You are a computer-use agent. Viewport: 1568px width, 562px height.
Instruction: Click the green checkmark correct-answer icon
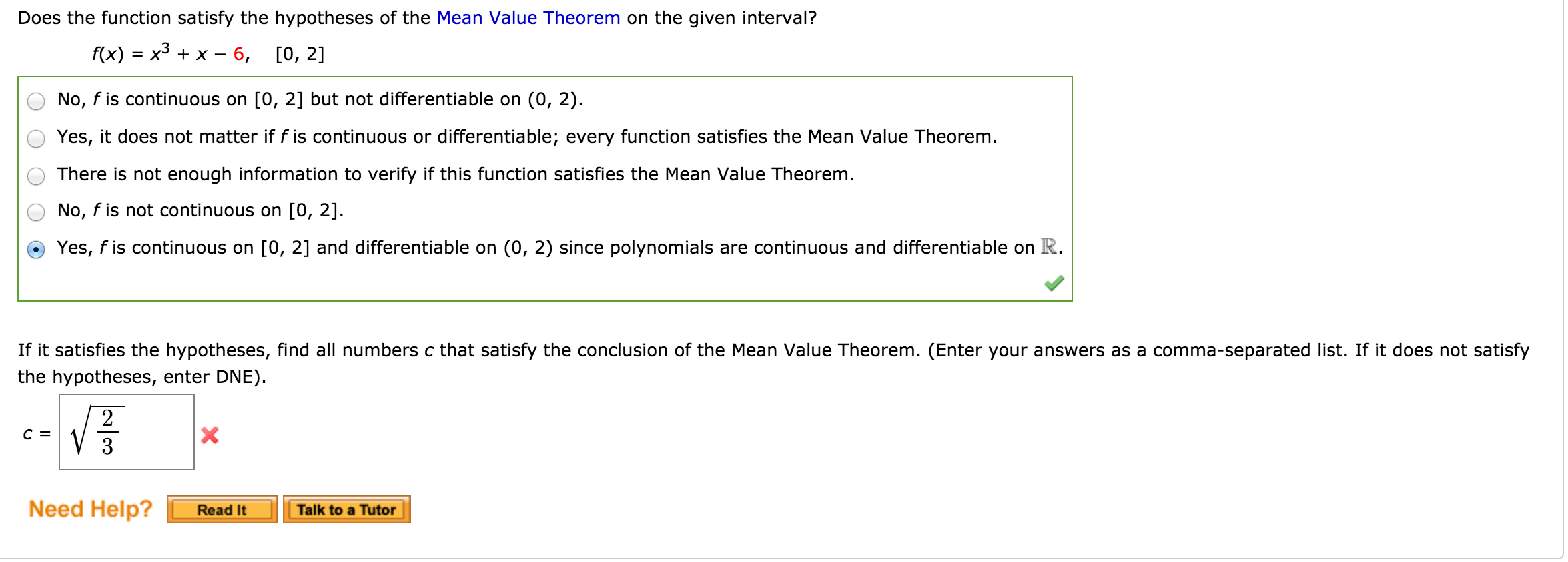click(x=1054, y=283)
